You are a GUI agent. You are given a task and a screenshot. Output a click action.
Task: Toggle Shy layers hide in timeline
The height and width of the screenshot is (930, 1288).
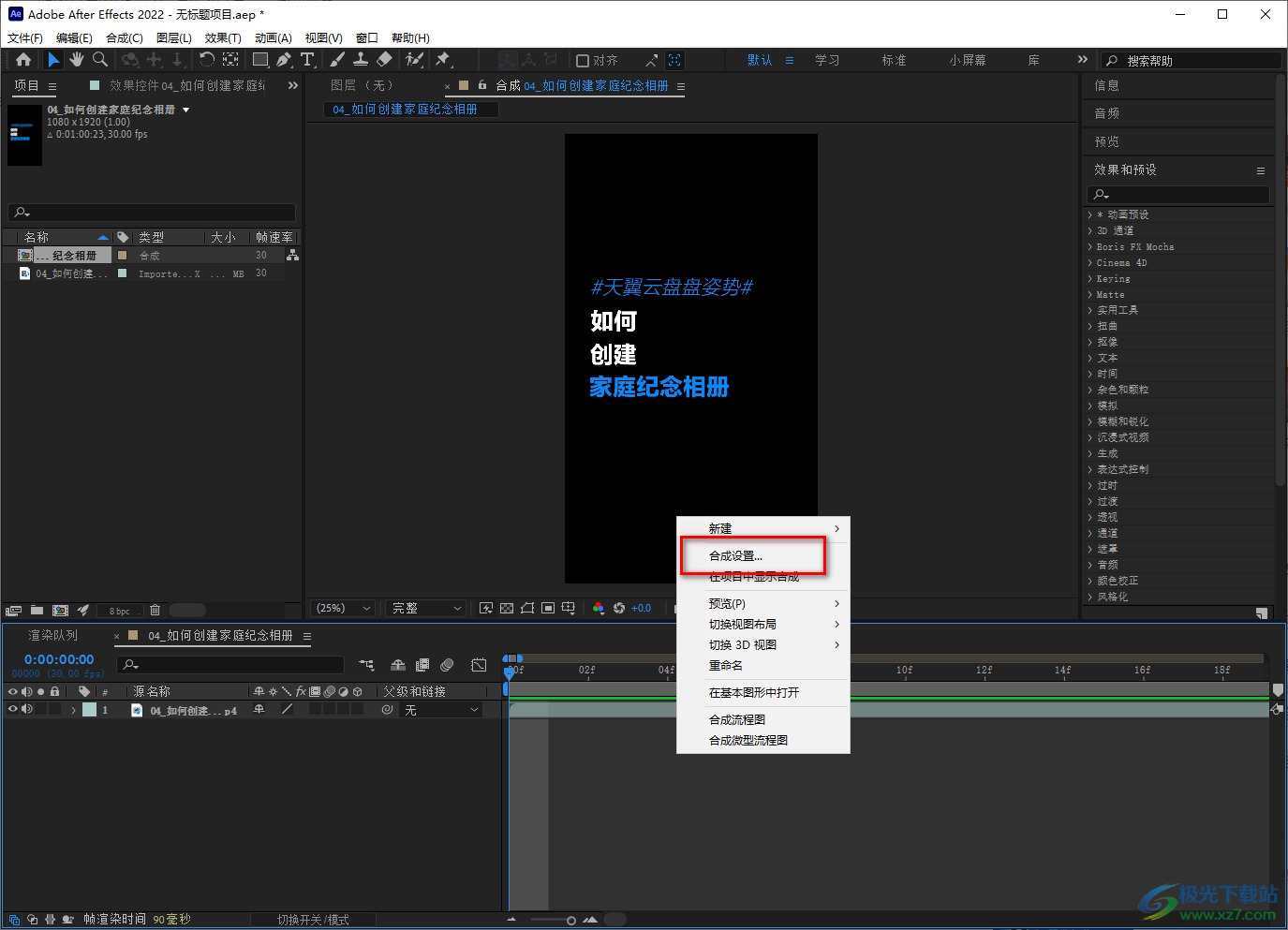point(398,665)
